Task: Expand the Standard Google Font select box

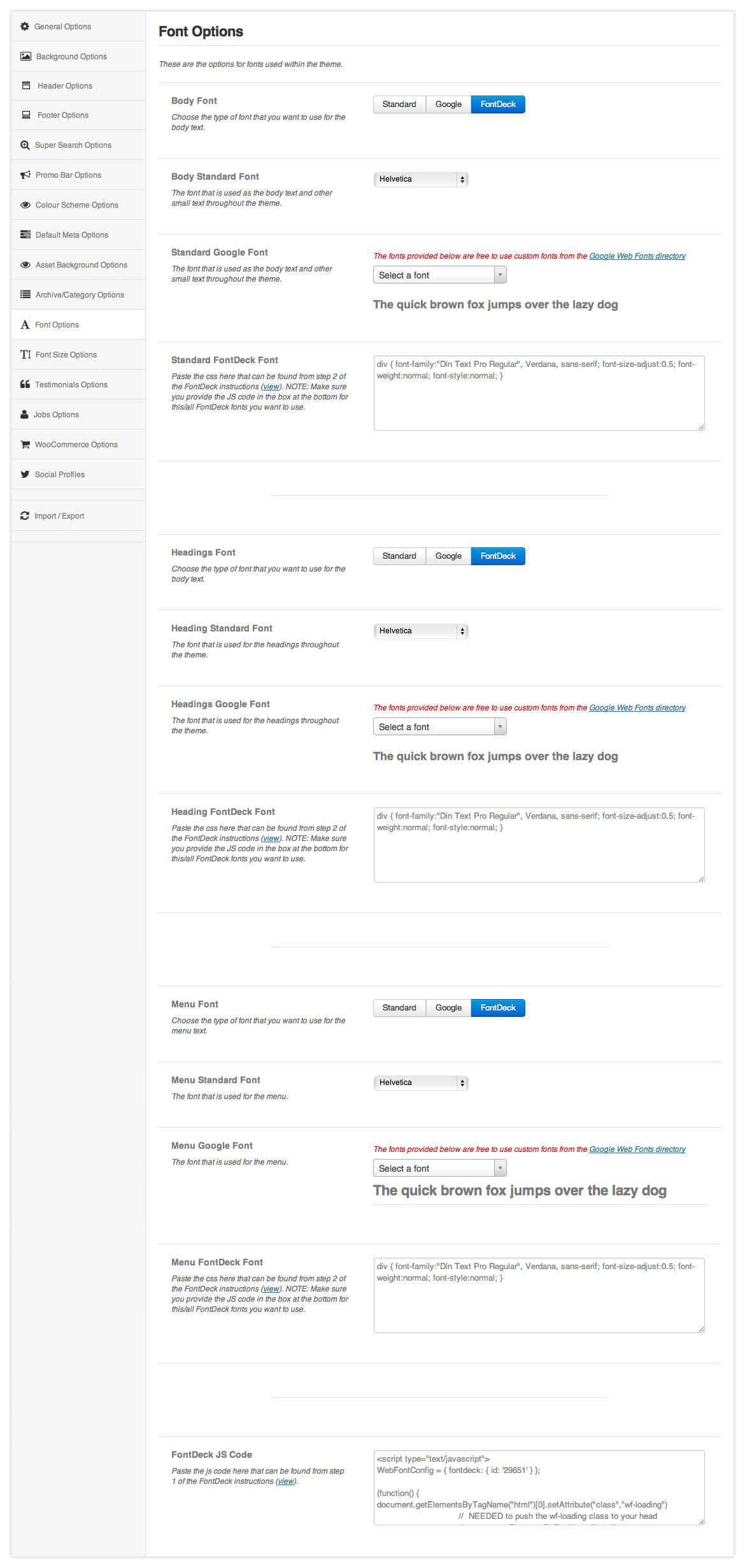Action: coord(439,275)
